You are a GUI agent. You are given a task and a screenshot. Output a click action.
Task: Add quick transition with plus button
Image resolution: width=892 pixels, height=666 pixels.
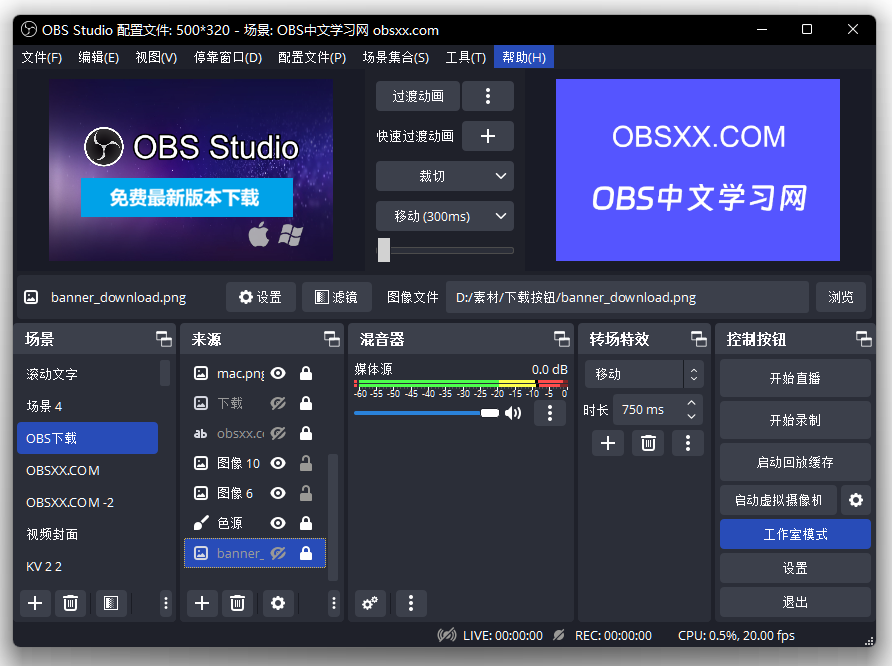(488, 136)
